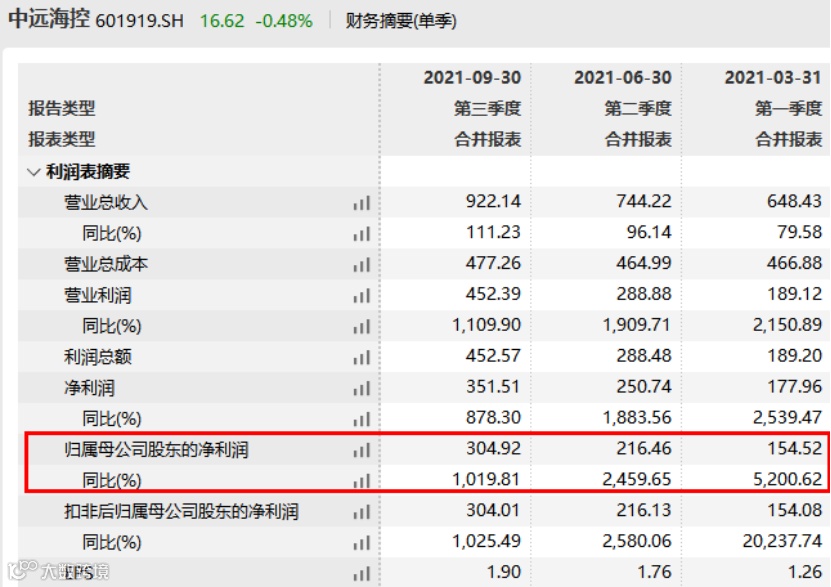831x587 pixels.
Task: Select the 营业利润 row label
Action: coord(98,295)
